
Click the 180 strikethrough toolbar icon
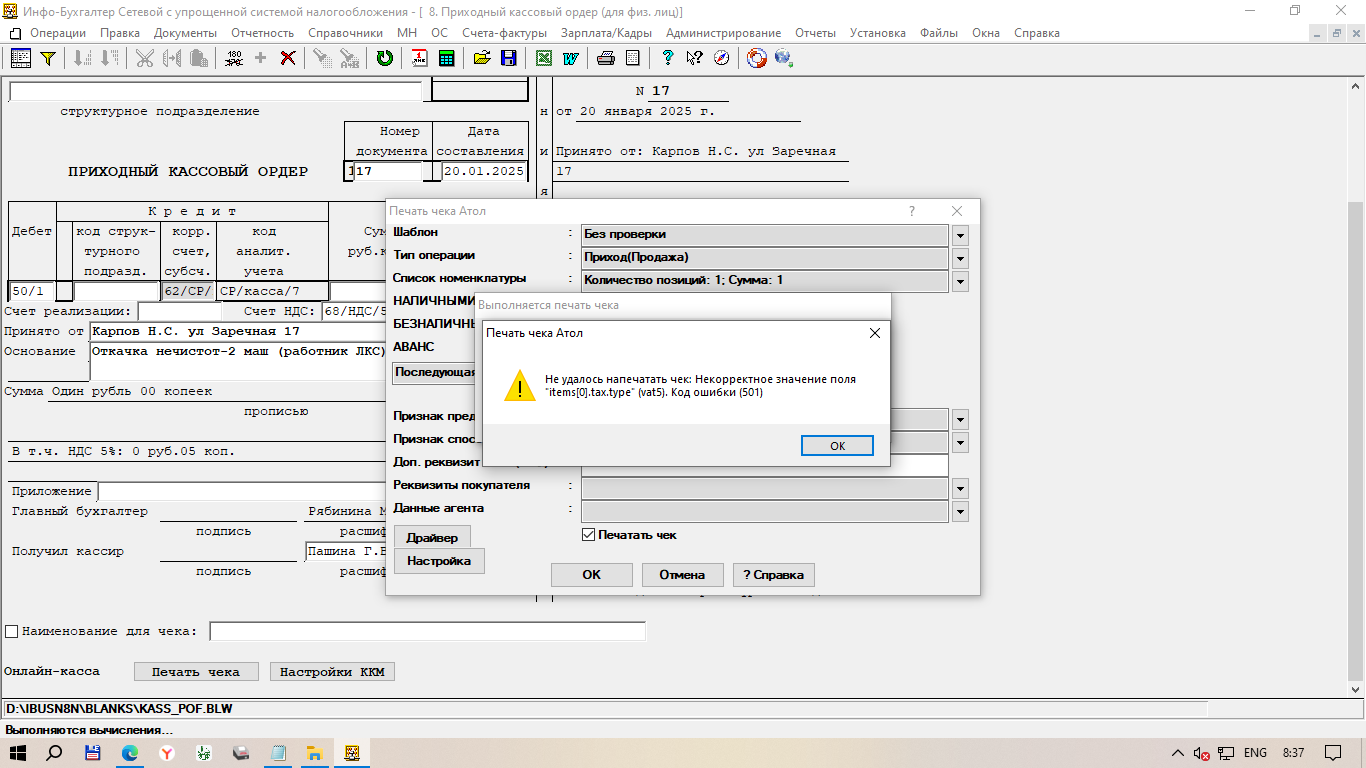pyautogui.click(x=234, y=58)
